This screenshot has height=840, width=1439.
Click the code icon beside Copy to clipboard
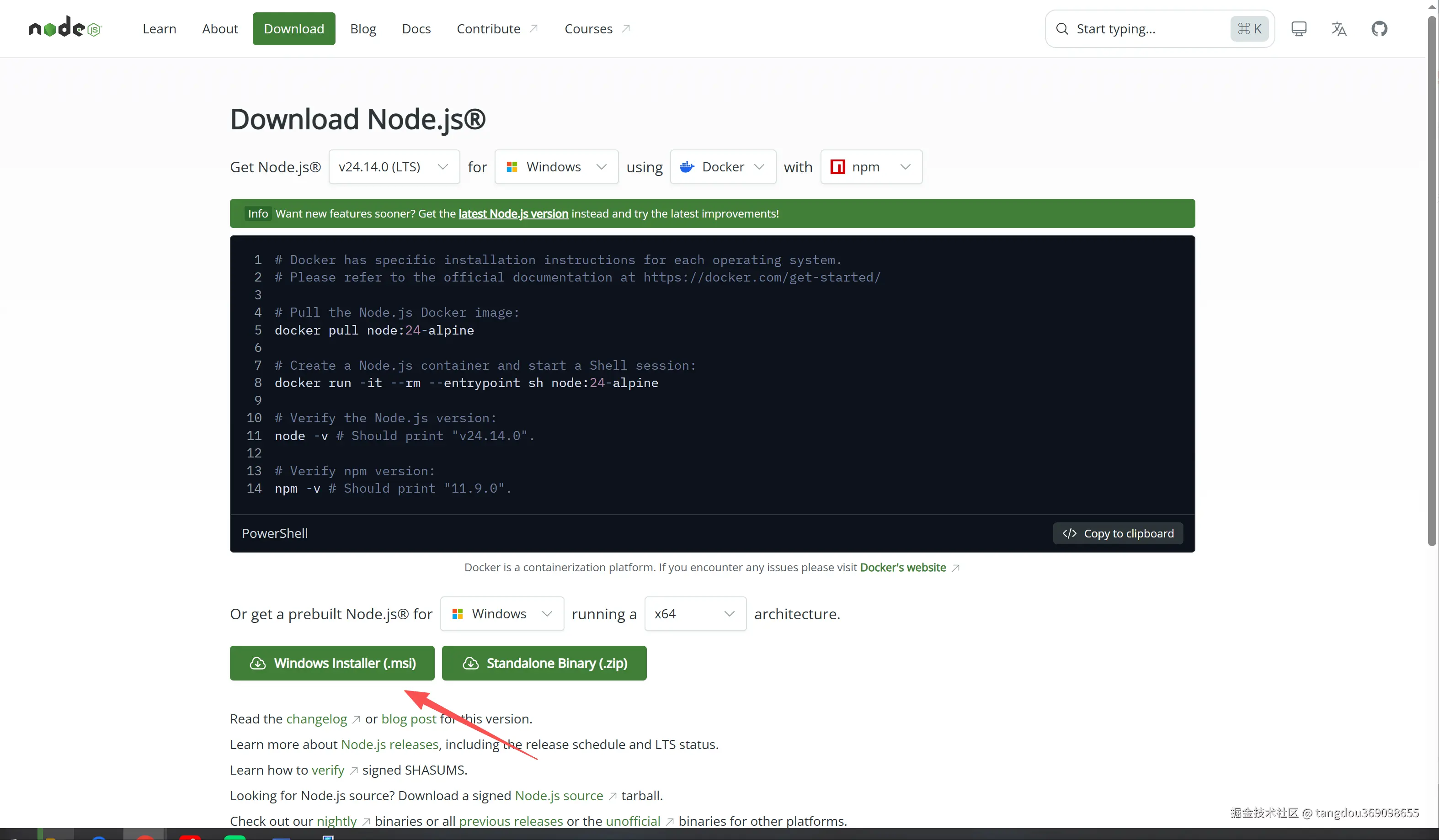[x=1069, y=533]
